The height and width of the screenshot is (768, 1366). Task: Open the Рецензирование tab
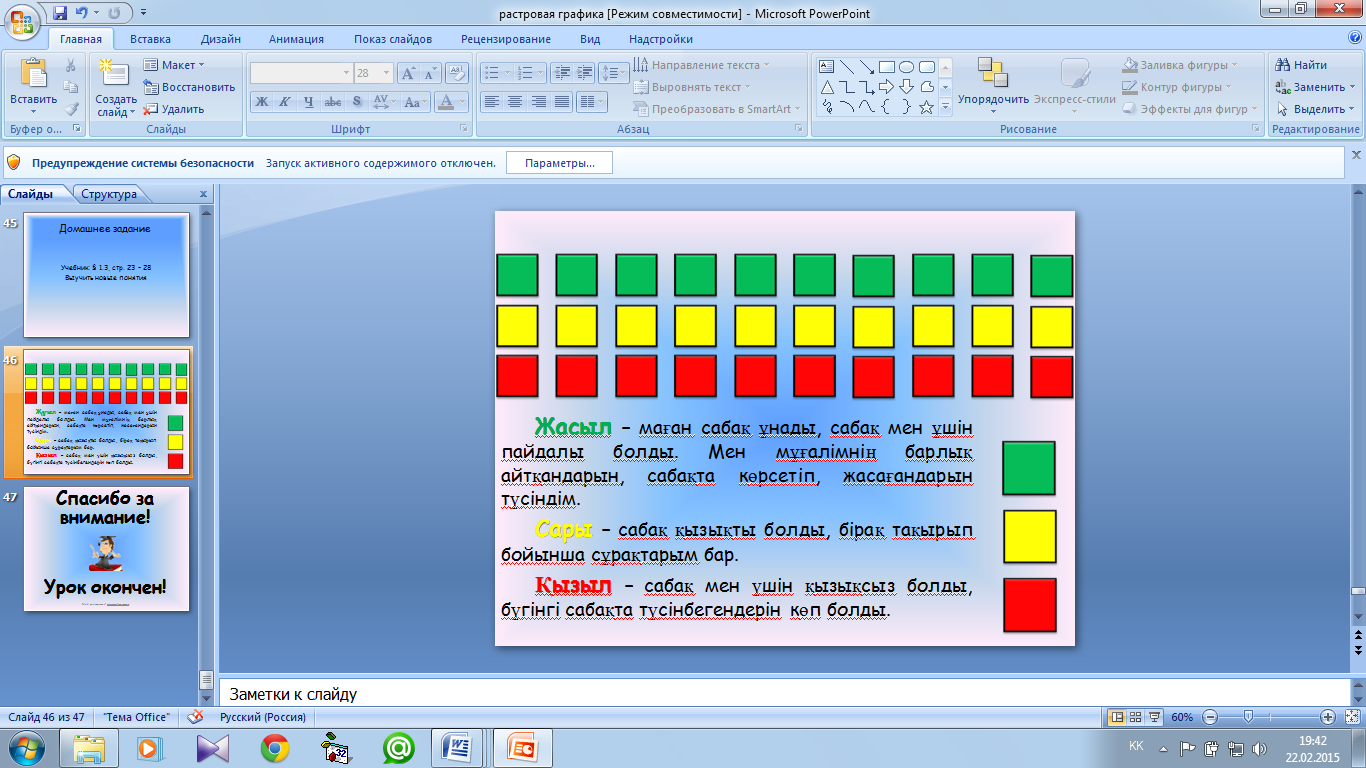point(506,39)
